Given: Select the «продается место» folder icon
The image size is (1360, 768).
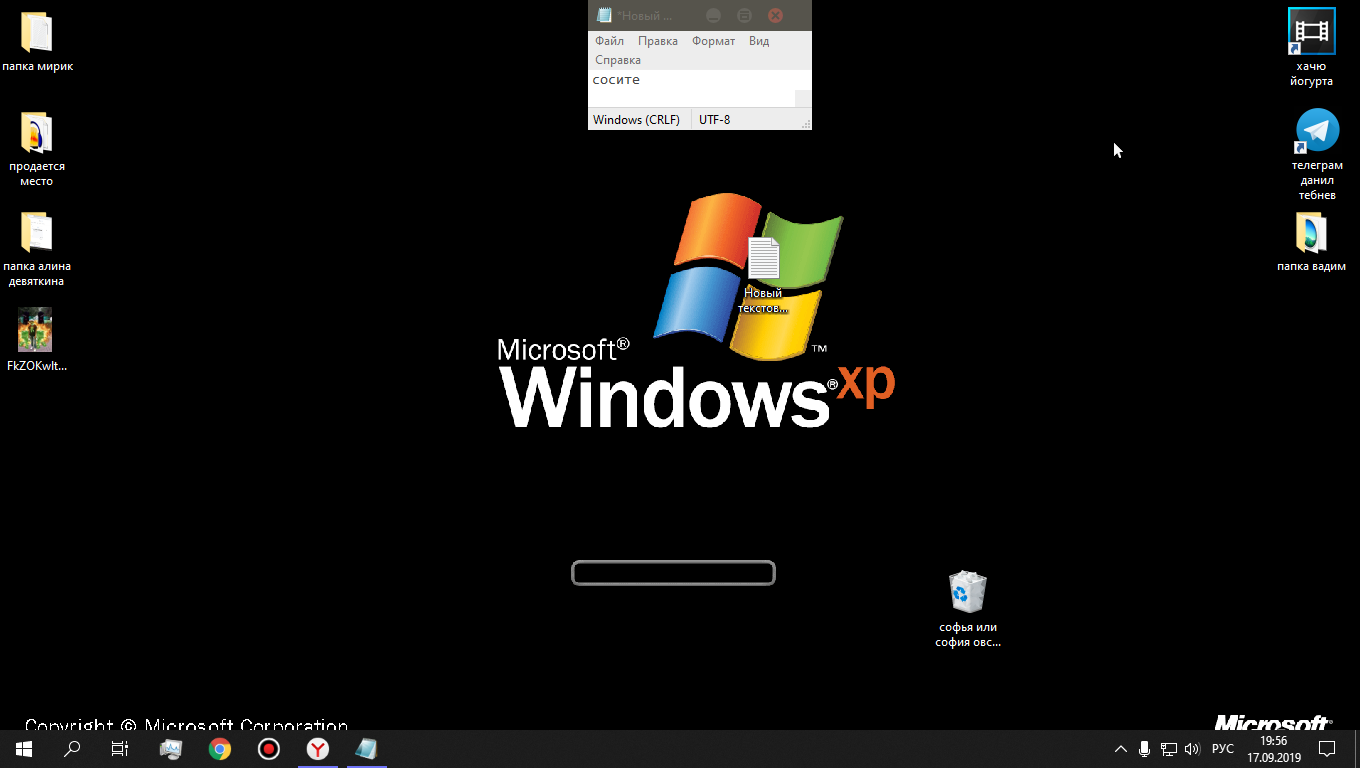Looking at the screenshot, I should [x=37, y=133].
